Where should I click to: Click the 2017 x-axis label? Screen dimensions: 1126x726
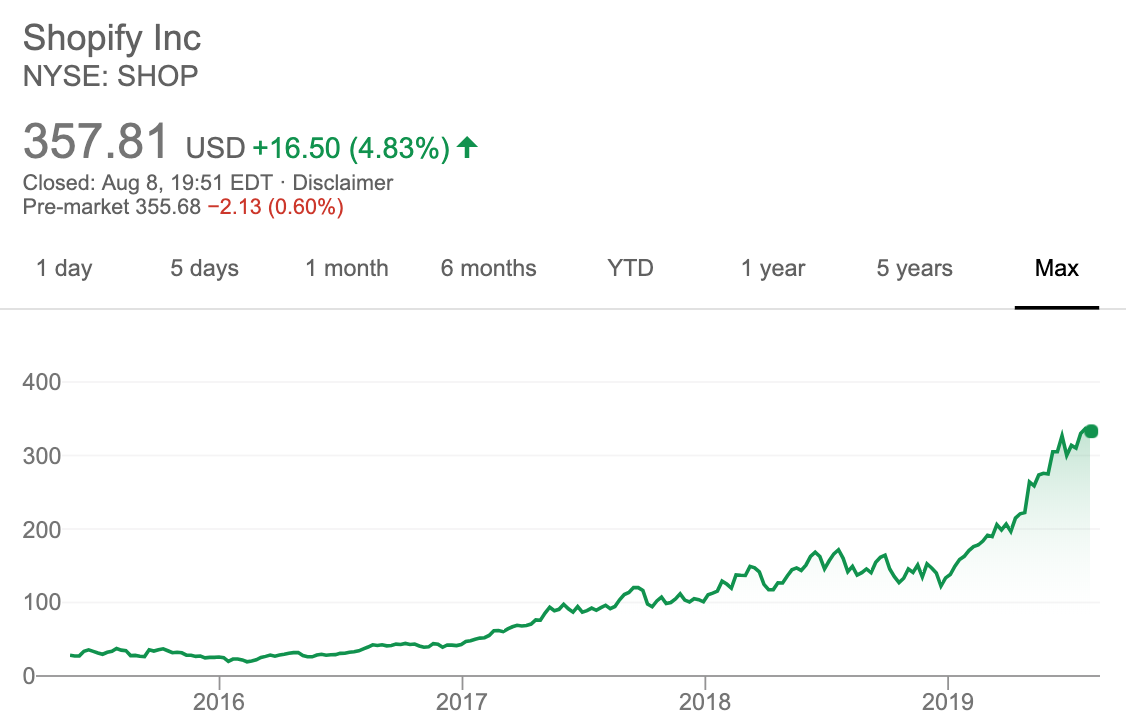pos(462,702)
